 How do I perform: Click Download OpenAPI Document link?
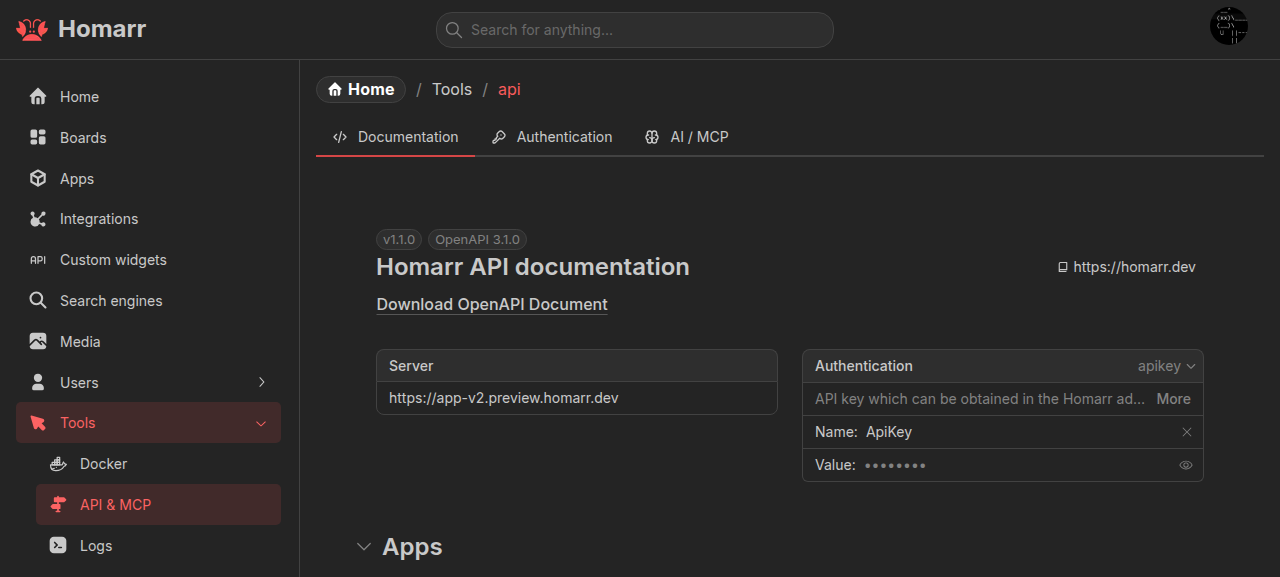492,304
